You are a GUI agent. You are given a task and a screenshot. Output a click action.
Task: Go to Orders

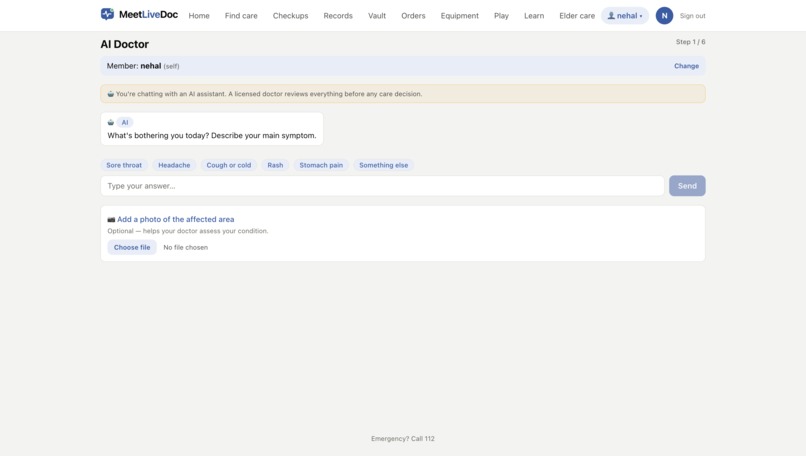coord(413,16)
